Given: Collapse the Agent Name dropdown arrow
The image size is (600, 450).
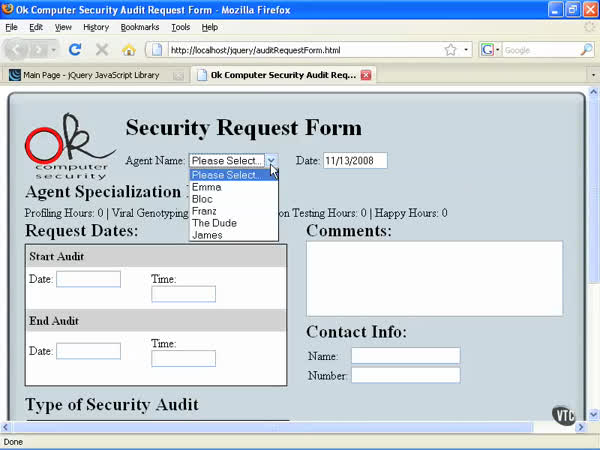Looking at the screenshot, I should (x=271, y=161).
